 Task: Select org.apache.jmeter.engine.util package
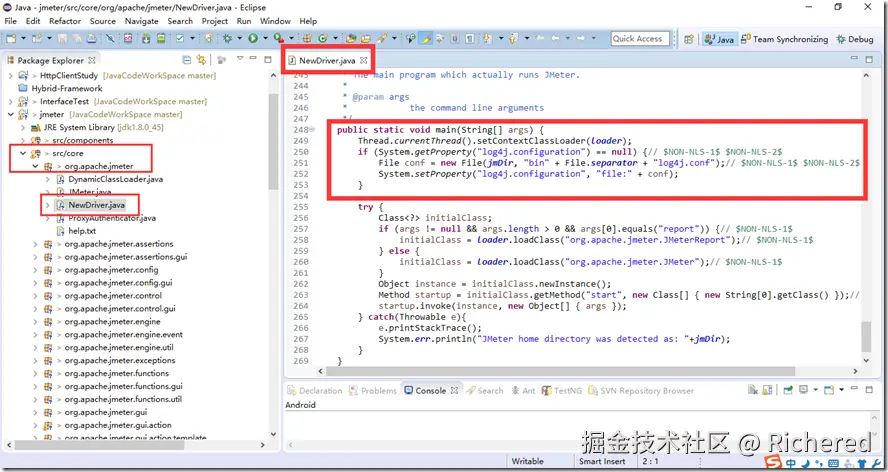tap(119, 348)
